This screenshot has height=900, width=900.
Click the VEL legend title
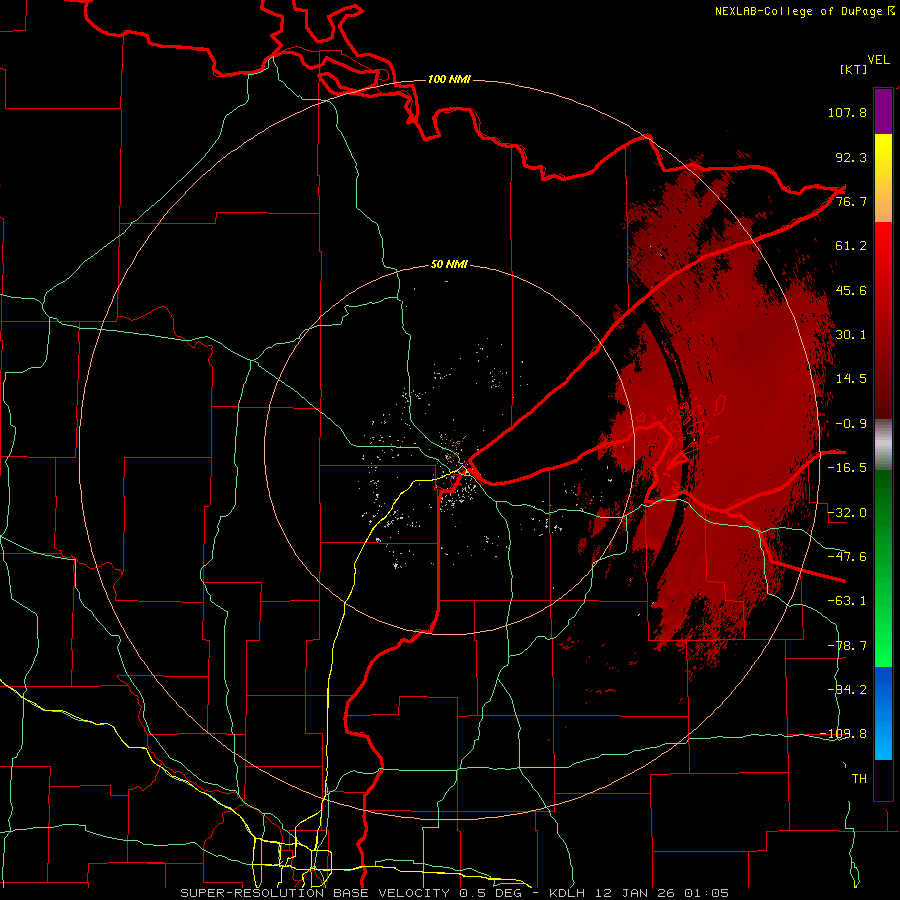(878, 60)
